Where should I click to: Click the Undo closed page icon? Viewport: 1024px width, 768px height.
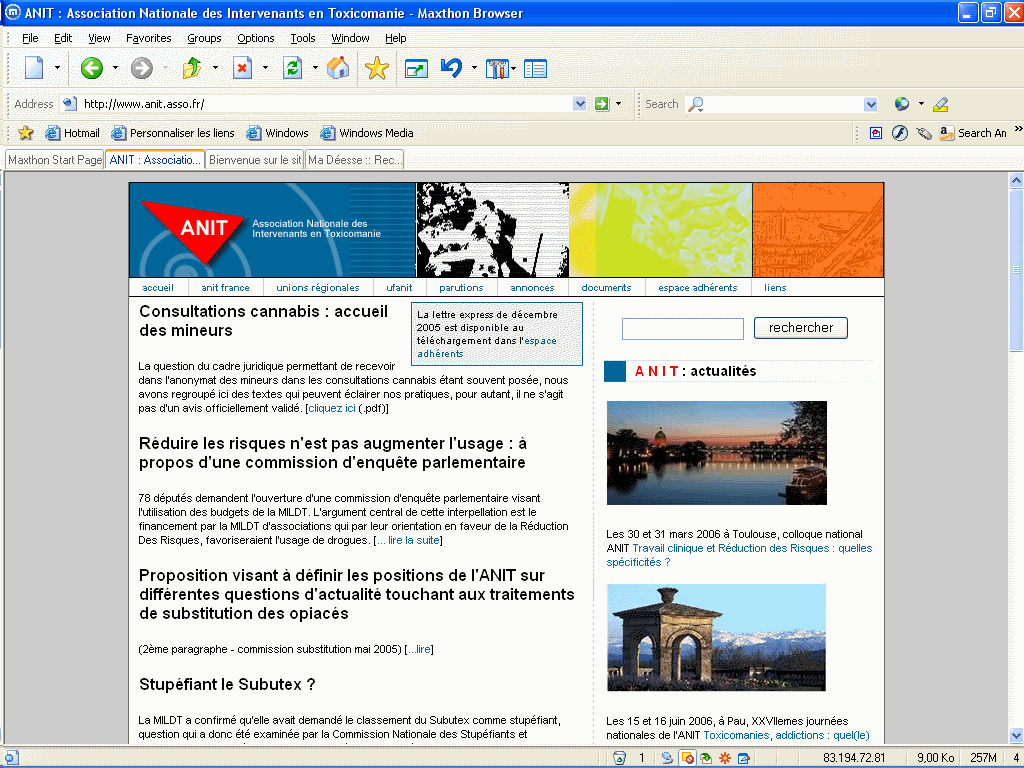coord(451,68)
